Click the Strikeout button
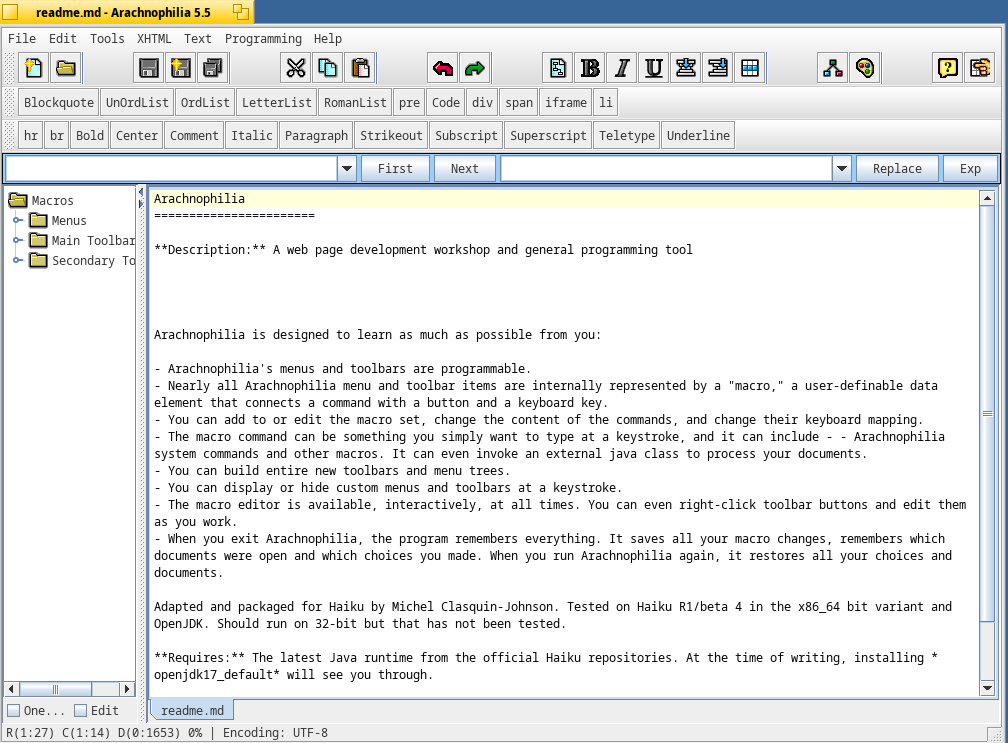The height and width of the screenshot is (743, 1008). coord(391,136)
